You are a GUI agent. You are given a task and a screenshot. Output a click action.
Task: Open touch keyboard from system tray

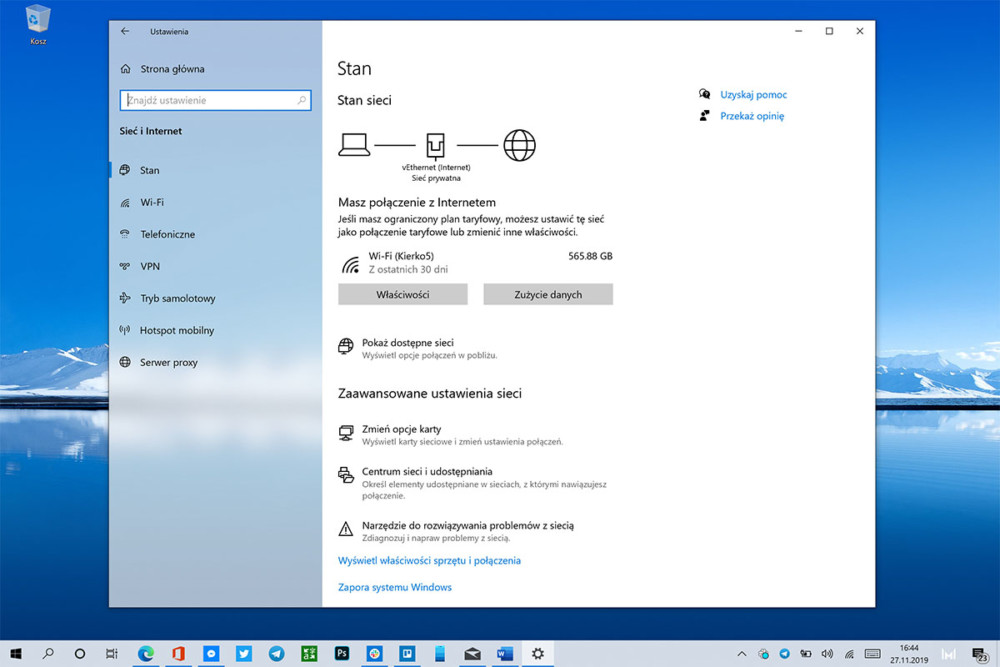coord(872,654)
